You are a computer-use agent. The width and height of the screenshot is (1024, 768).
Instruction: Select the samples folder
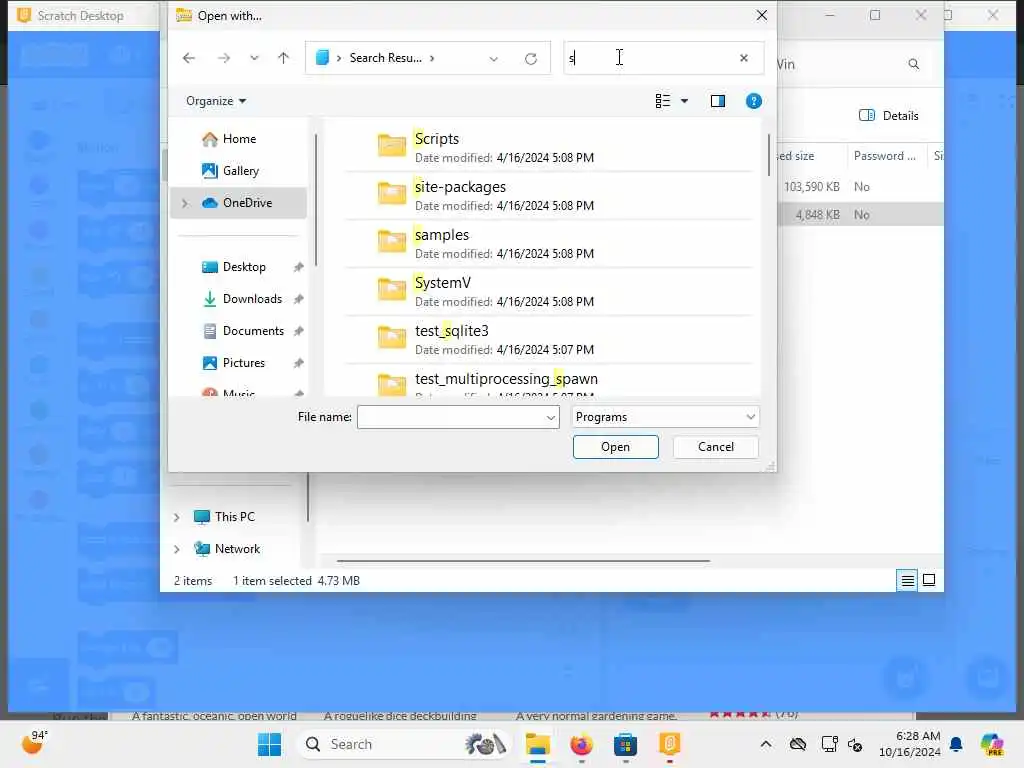[549, 244]
